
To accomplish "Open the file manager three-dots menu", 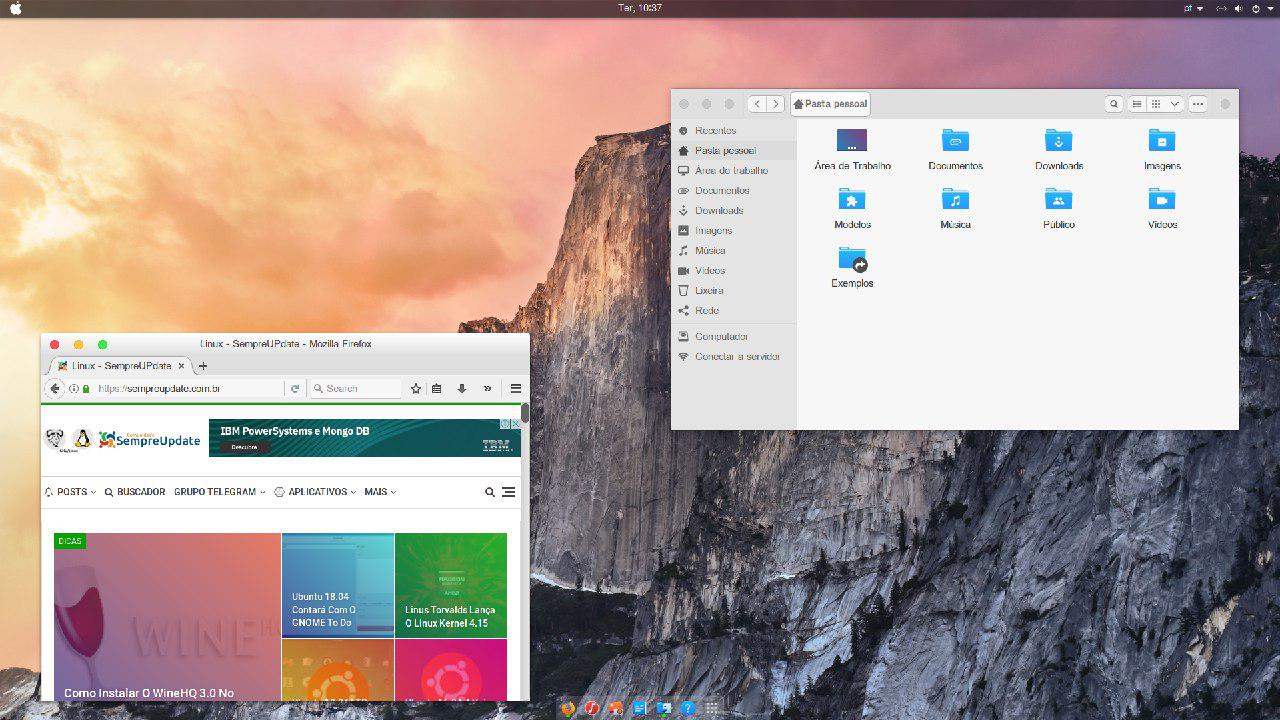I will [x=1198, y=104].
